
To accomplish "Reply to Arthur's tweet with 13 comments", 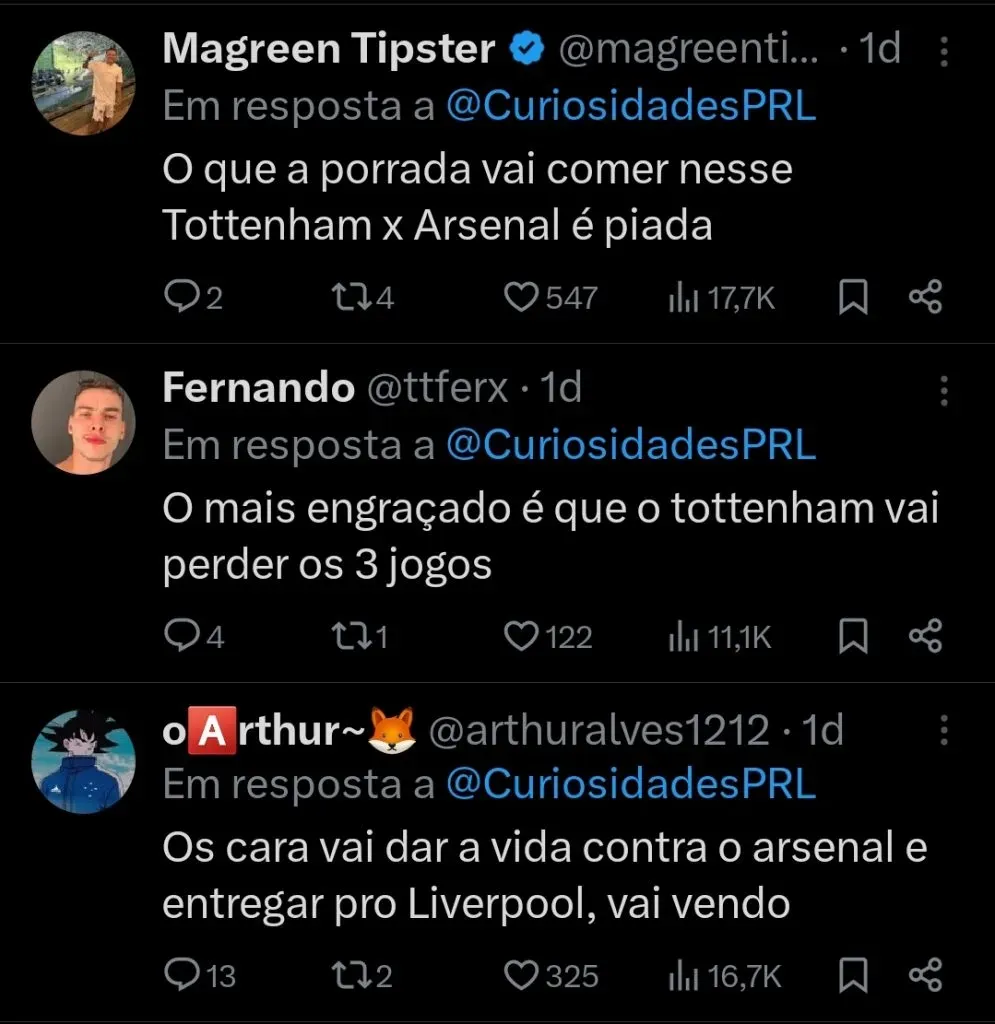I will [181, 975].
